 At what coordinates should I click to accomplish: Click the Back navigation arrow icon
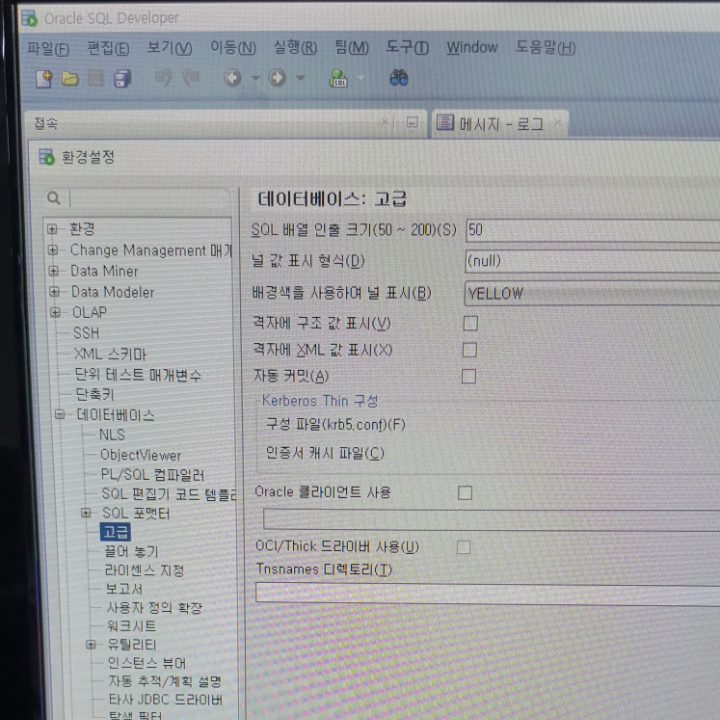point(232,78)
